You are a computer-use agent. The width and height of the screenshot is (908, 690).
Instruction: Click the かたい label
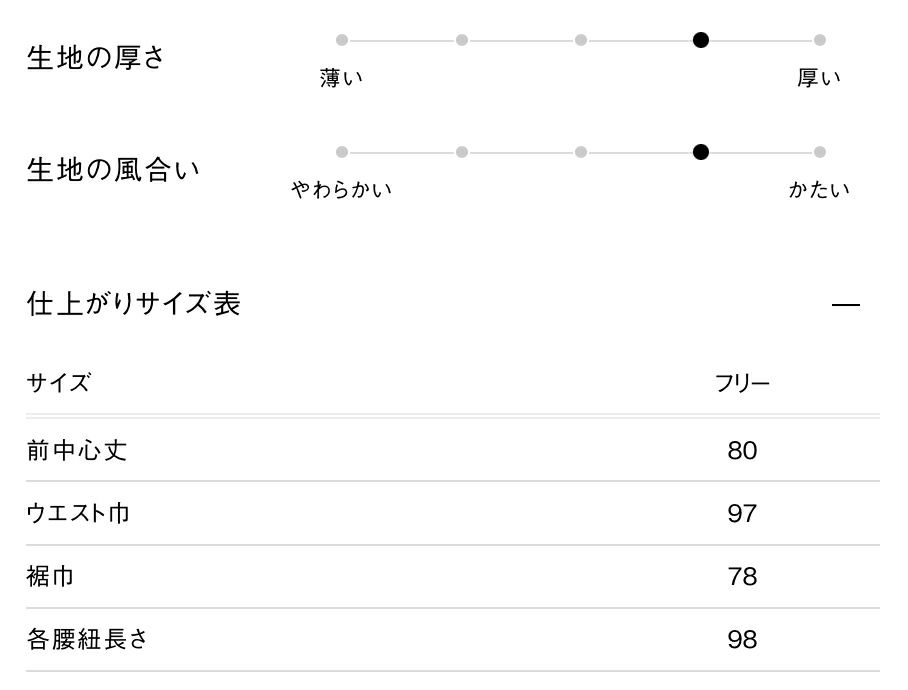819,190
